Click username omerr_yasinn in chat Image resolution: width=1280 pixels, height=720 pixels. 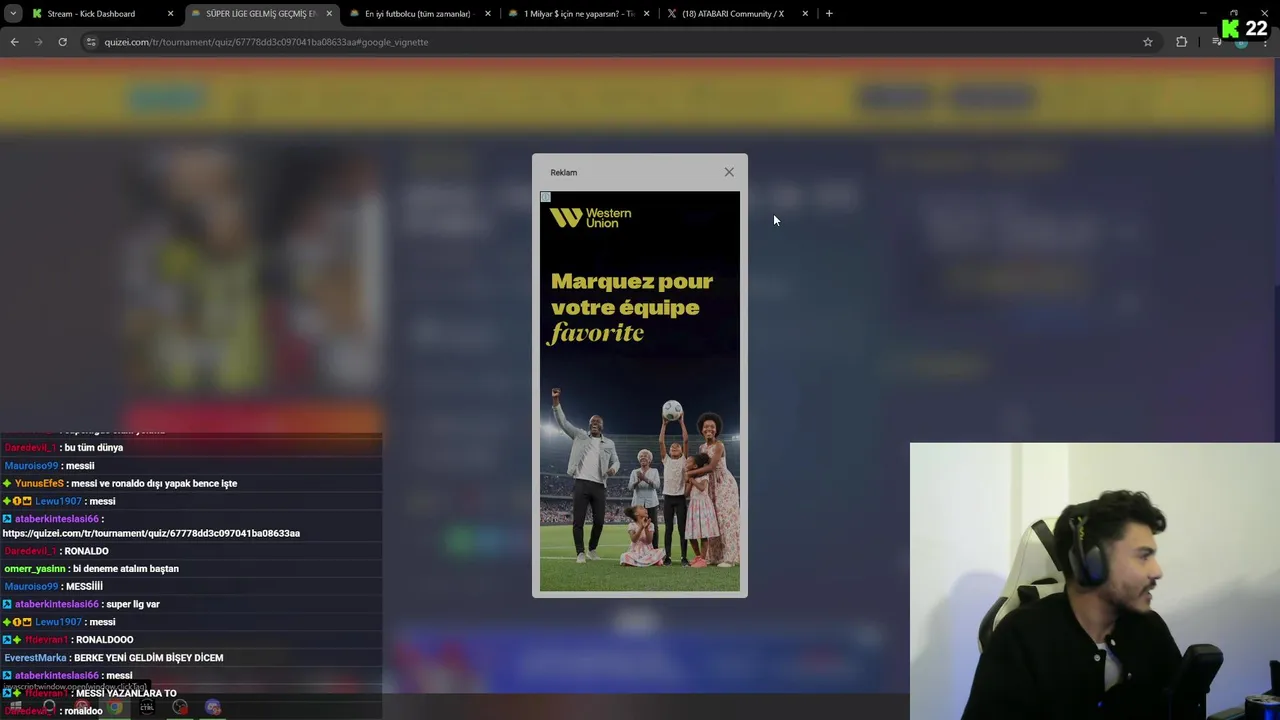[35, 569]
